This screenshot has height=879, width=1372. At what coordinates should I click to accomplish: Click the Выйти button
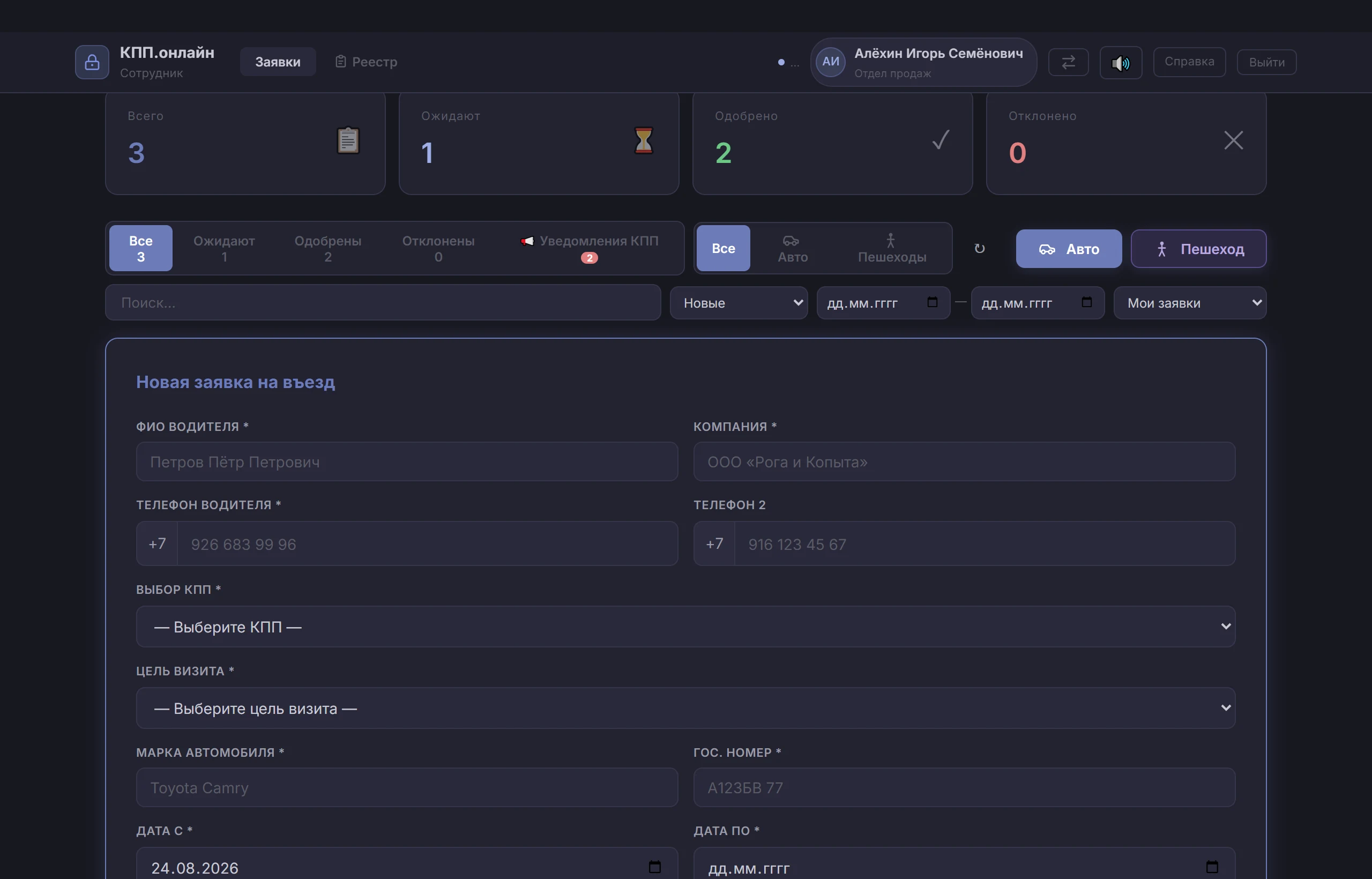[x=1266, y=62]
